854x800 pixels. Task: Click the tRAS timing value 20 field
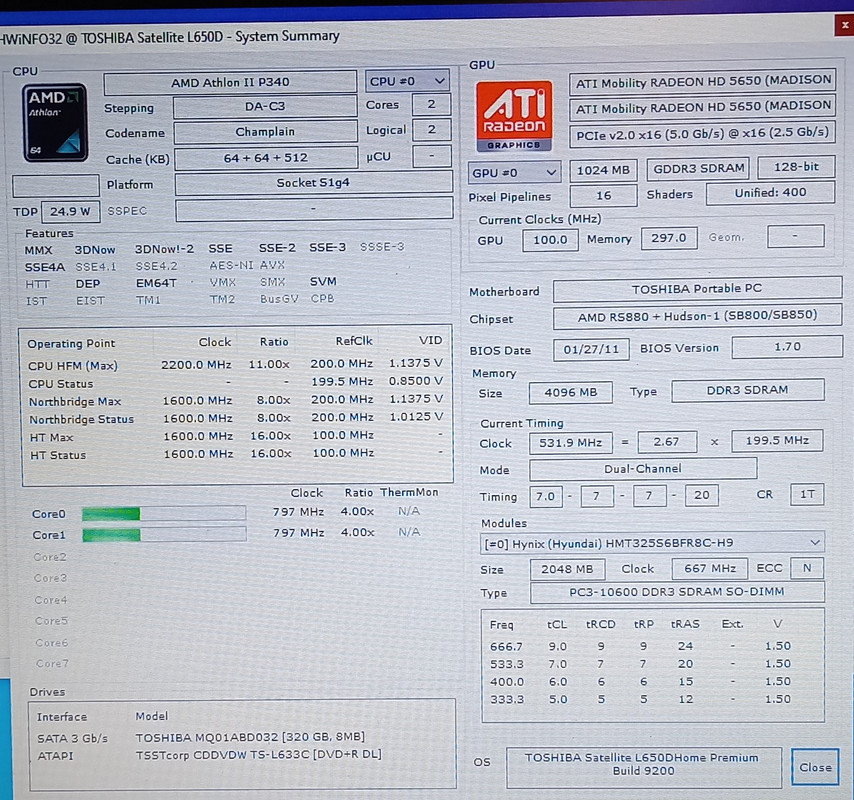coord(702,495)
